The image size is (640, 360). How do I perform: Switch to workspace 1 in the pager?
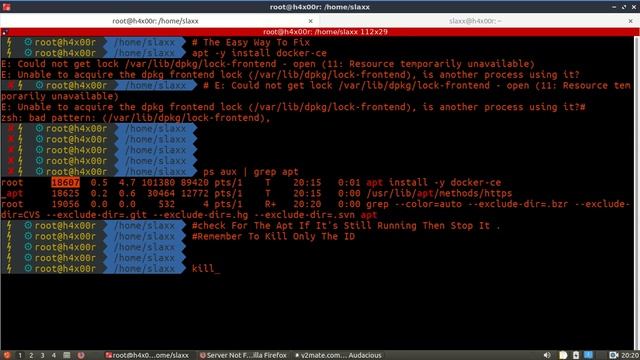20,355
